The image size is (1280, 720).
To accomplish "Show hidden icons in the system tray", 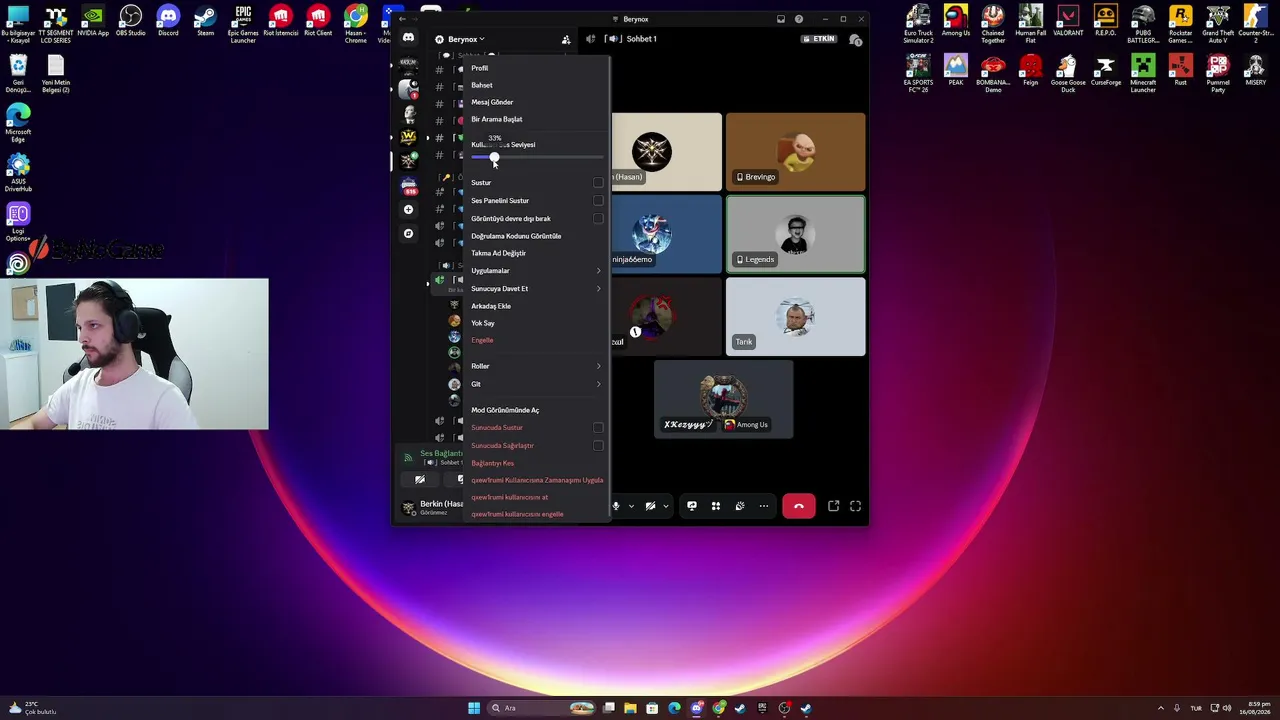I will [x=1161, y=708].
